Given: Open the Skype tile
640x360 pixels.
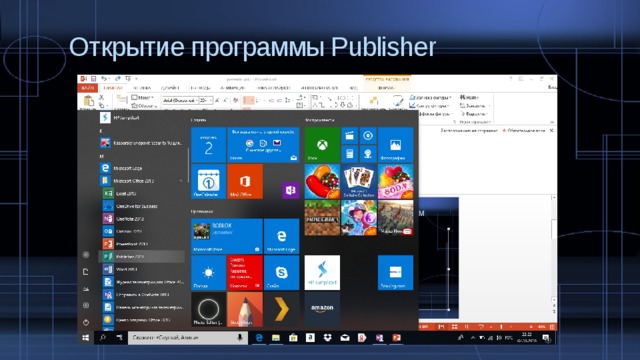Looking at the screenshot, I should (282, 273).
